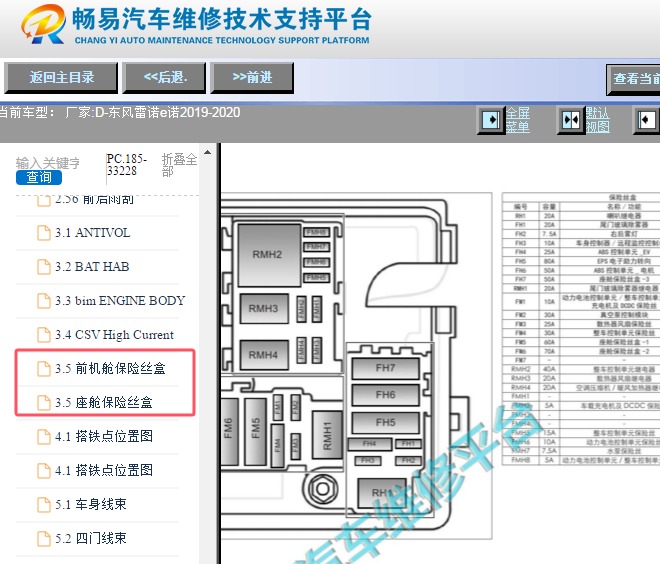This screenshot has width=660, height=564.
Task: Open the 3.1 ANTIVOL entry
Action: pos(92,233)
